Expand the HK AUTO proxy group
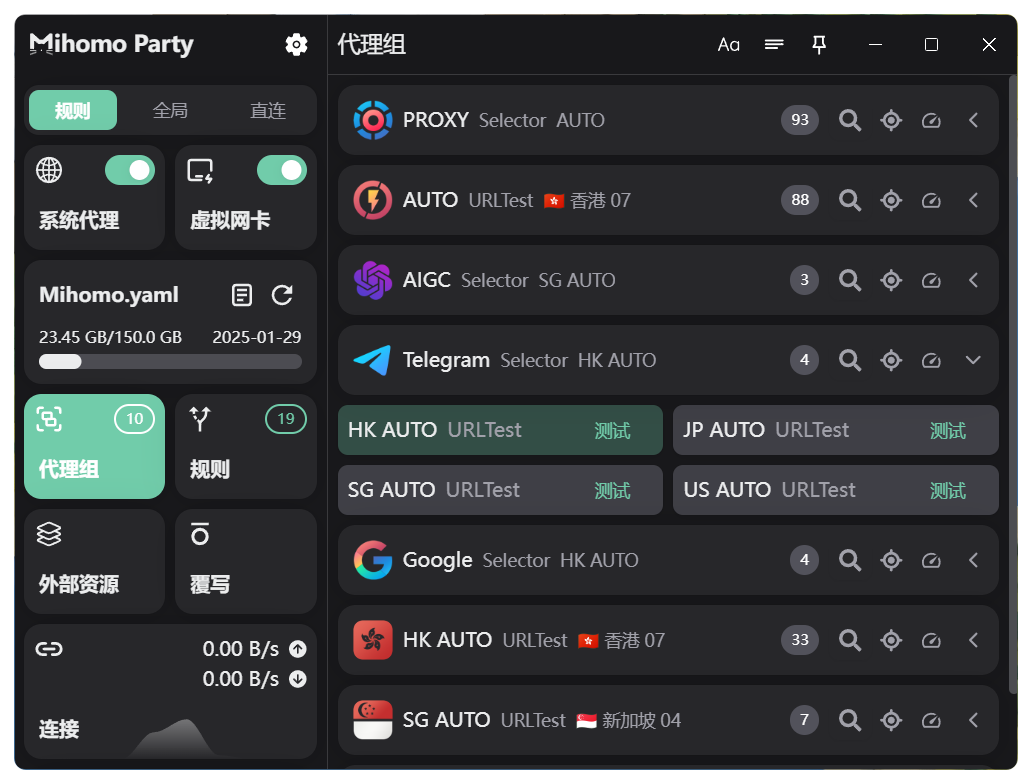Viewport: 1032px width, 784px height. pyautogui.click(x=973, y=640)
